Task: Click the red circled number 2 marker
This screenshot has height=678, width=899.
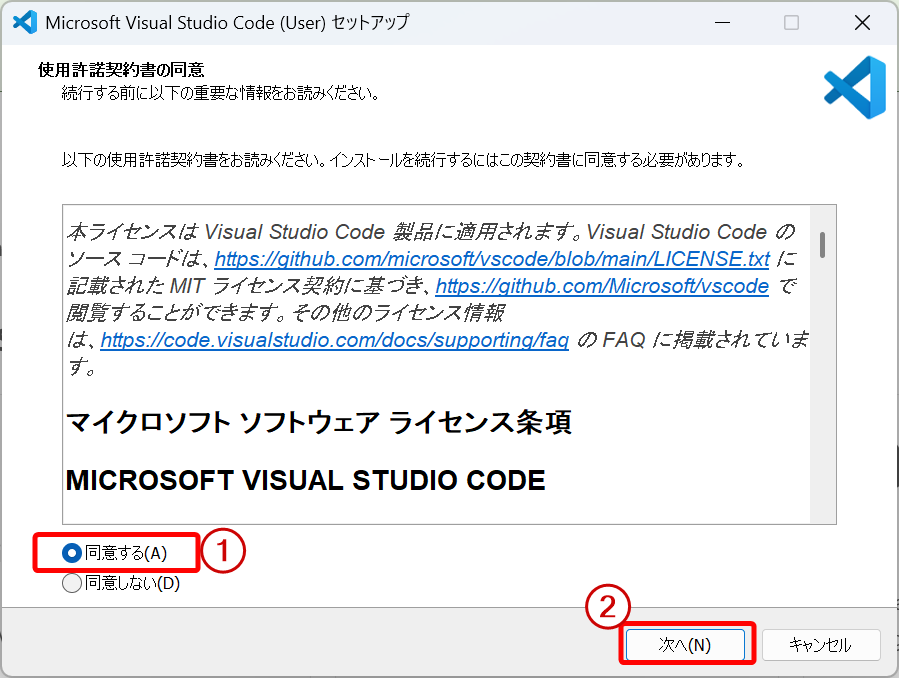Action: click(x=609, y=606)
